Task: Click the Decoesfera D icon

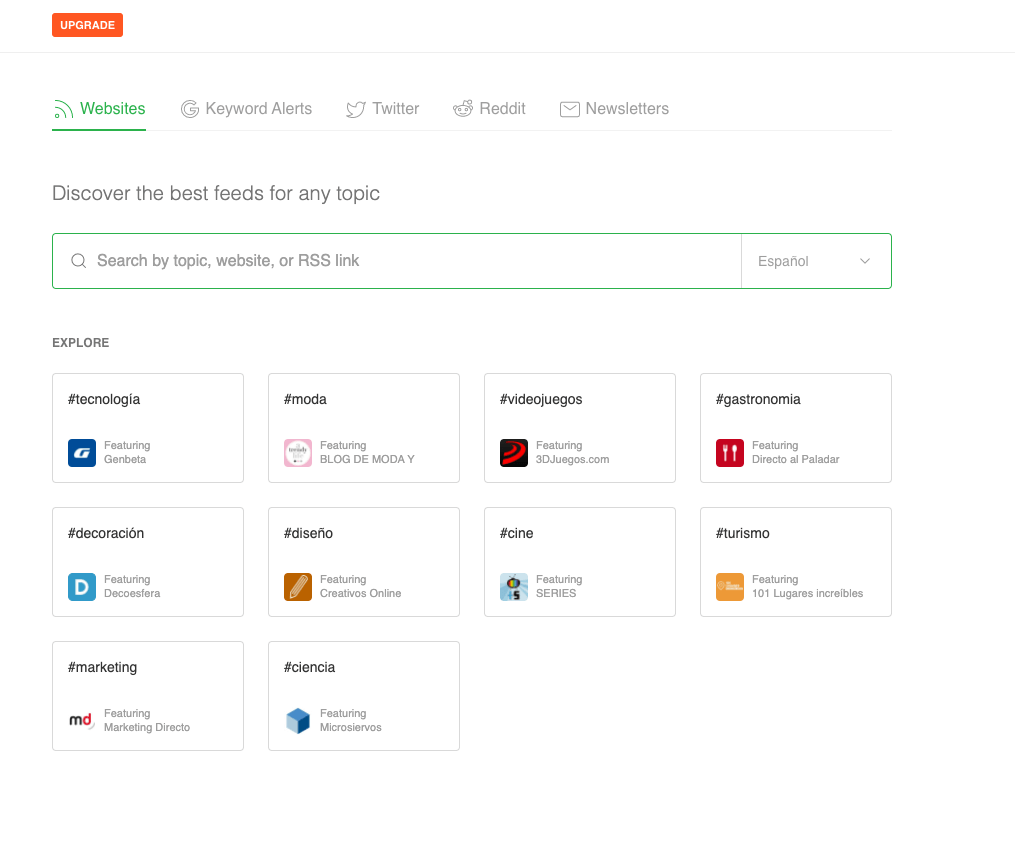Action: click(x=82, y=586)
